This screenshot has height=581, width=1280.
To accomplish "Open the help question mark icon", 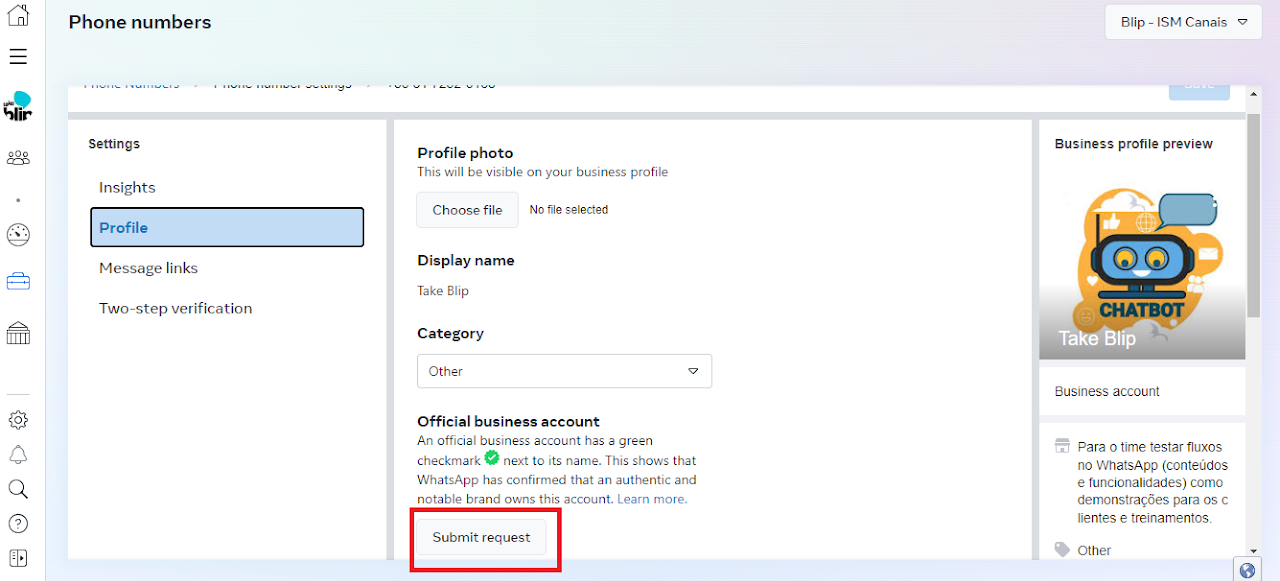I will [18, 523].
